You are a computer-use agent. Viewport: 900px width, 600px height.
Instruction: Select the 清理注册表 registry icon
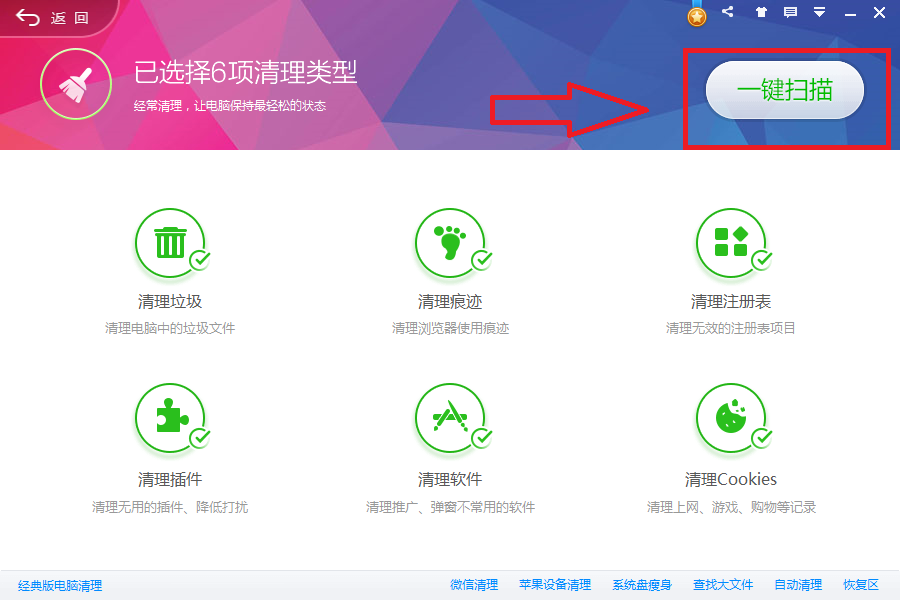tap(731, 243)
